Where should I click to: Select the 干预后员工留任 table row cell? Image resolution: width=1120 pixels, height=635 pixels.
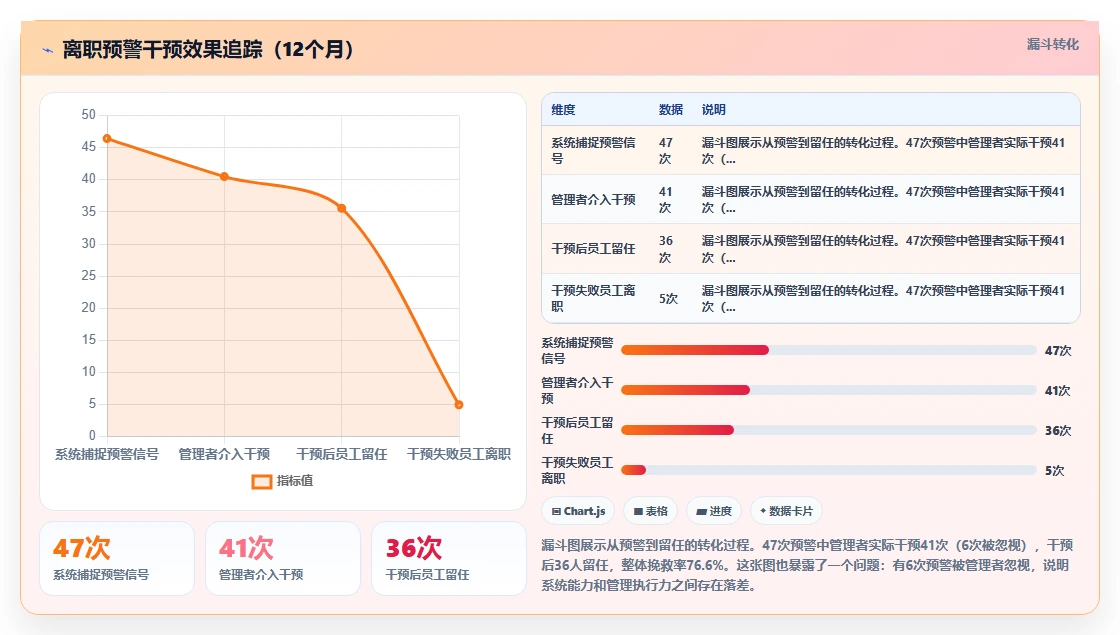point(594,249)
